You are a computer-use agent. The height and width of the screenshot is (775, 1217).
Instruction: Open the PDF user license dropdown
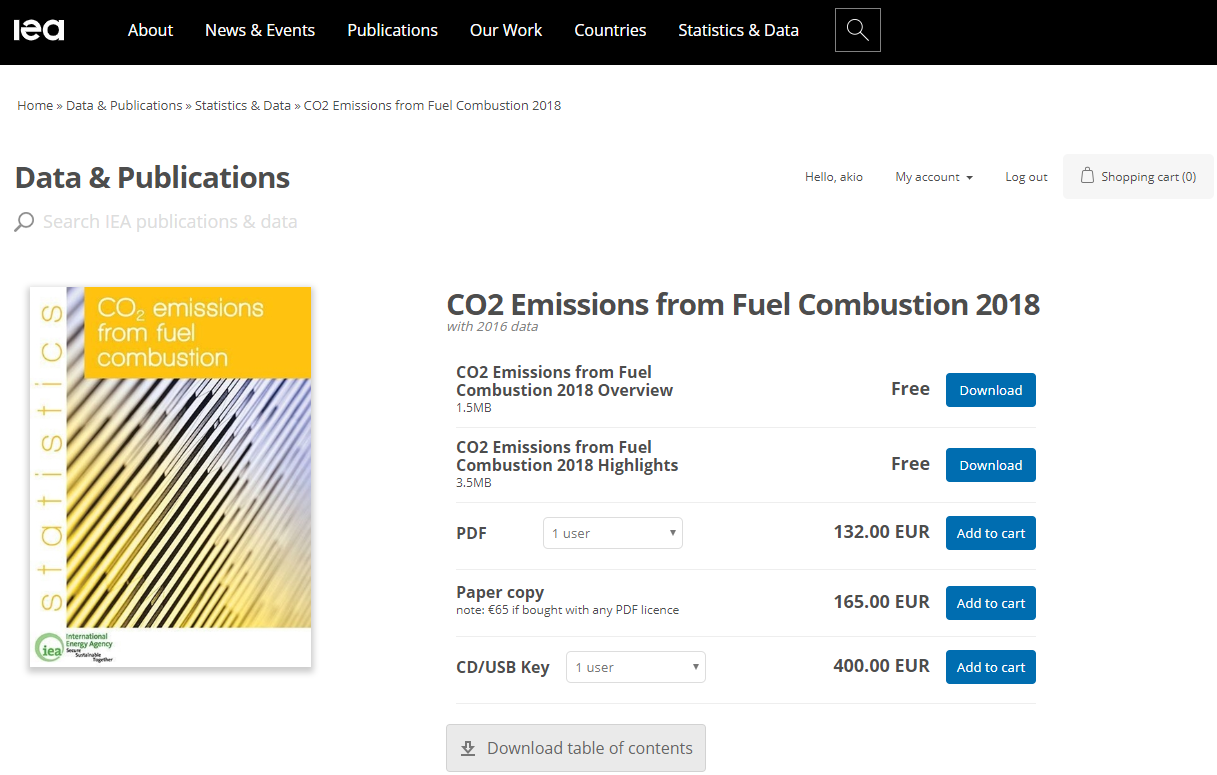[x=612, y=533]
